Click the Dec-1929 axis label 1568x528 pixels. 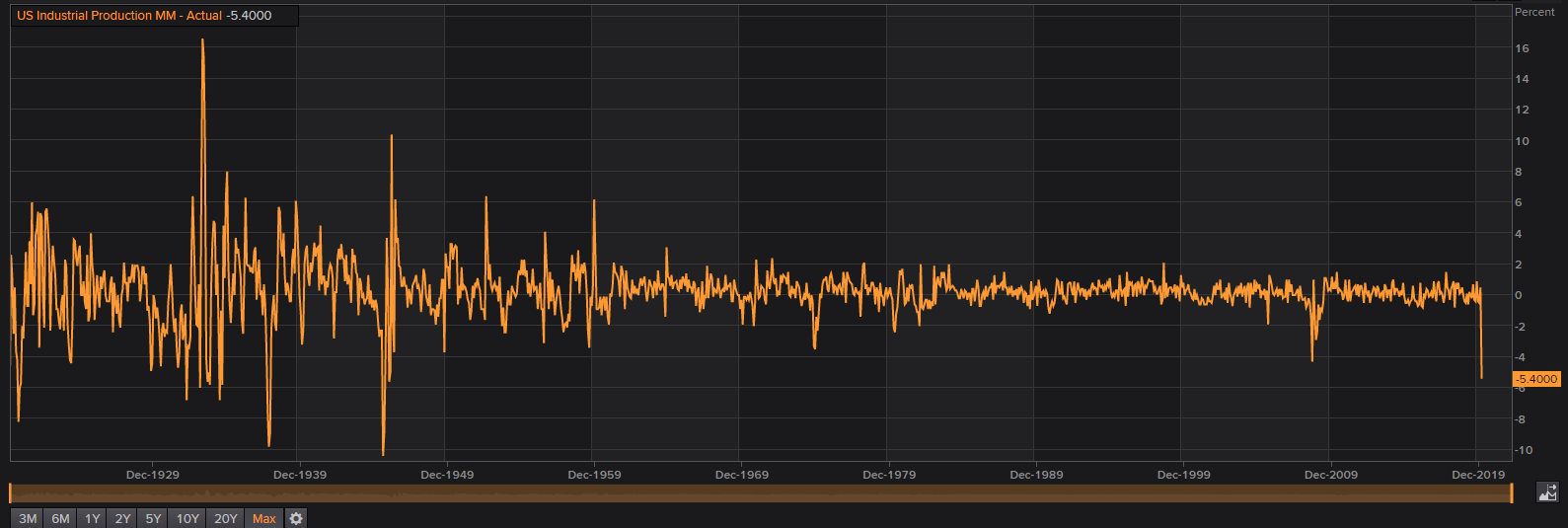pyautogui.click(x=153, y=475)
